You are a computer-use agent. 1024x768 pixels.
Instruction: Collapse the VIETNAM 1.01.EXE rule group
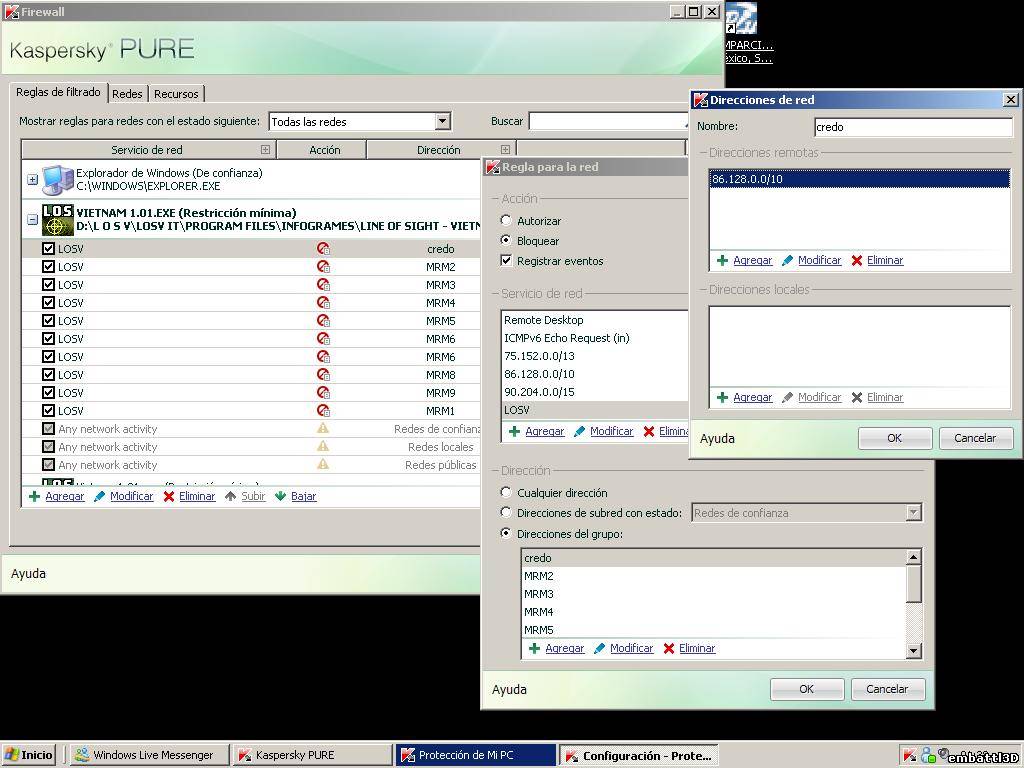[33, 219]
